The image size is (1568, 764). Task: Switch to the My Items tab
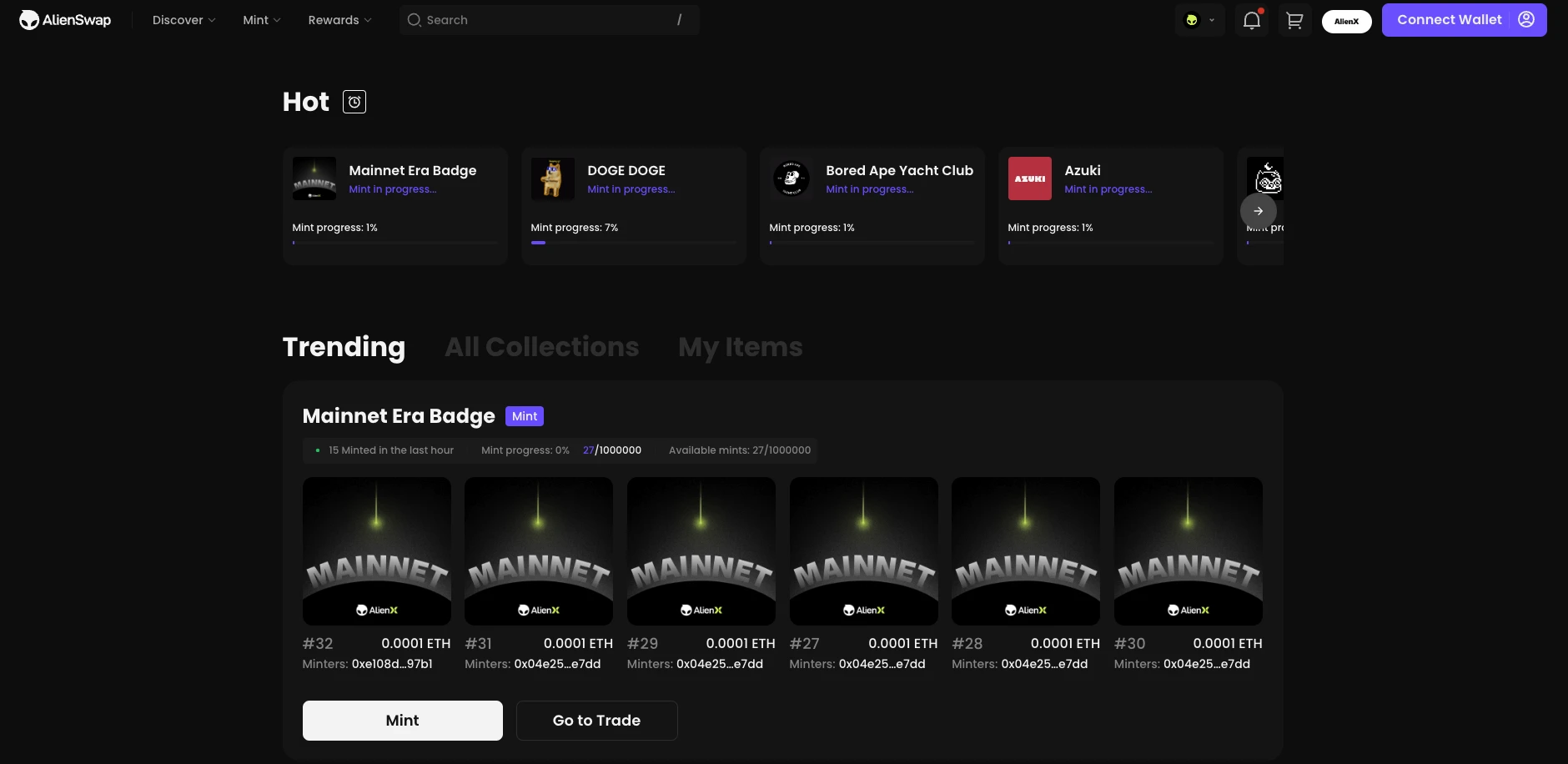click(740, 347)
